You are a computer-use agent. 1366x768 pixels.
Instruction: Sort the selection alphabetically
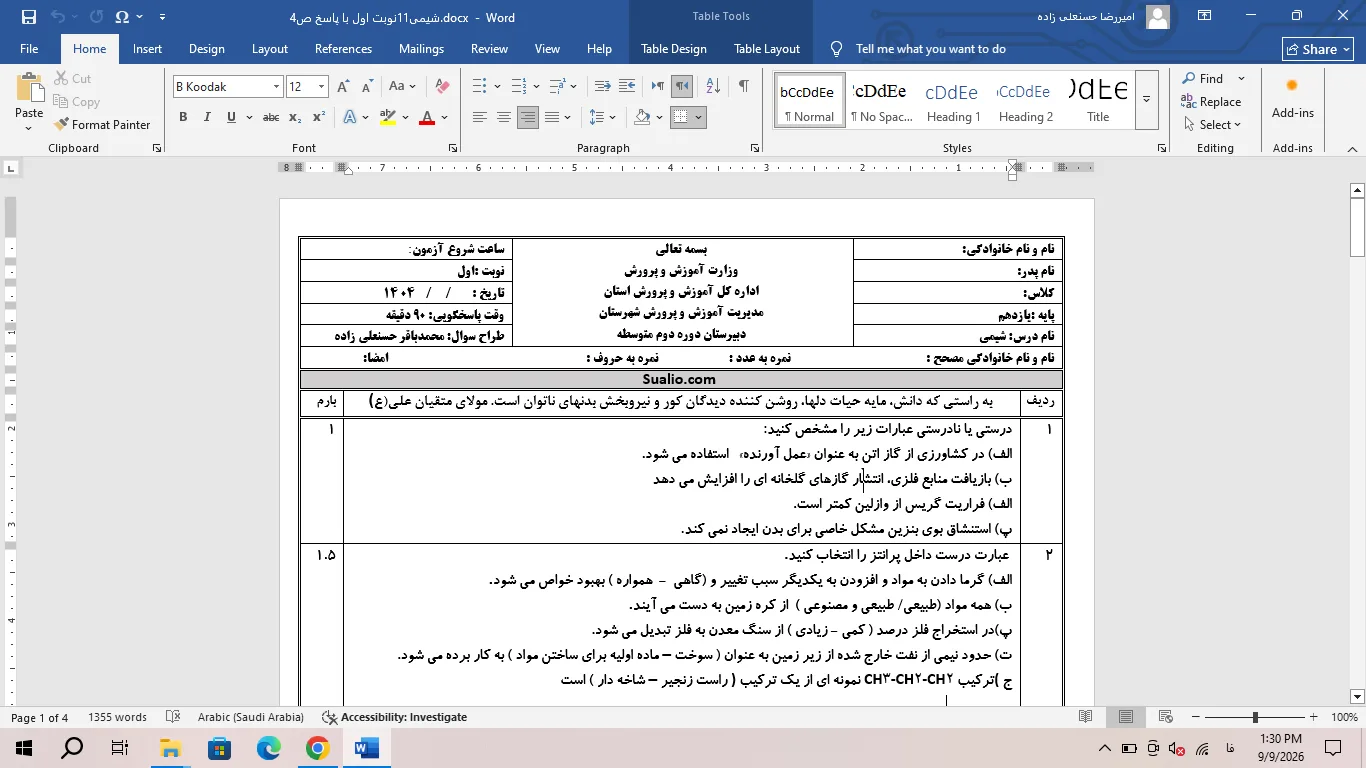click(713, 87)
